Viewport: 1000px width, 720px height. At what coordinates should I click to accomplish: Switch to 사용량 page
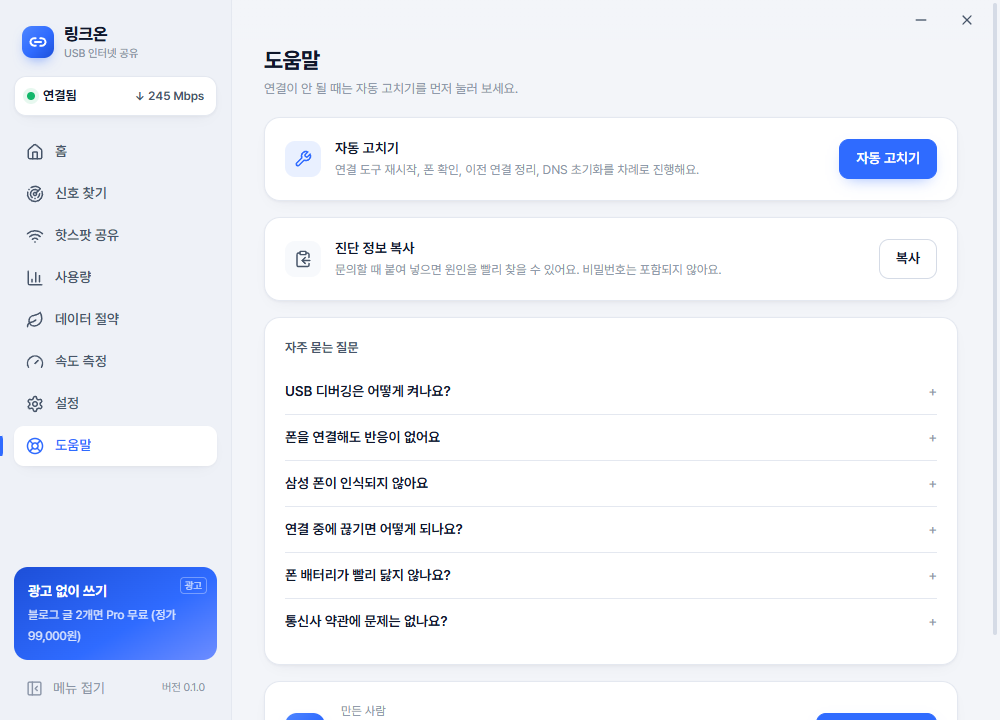(x=115, y=277)
